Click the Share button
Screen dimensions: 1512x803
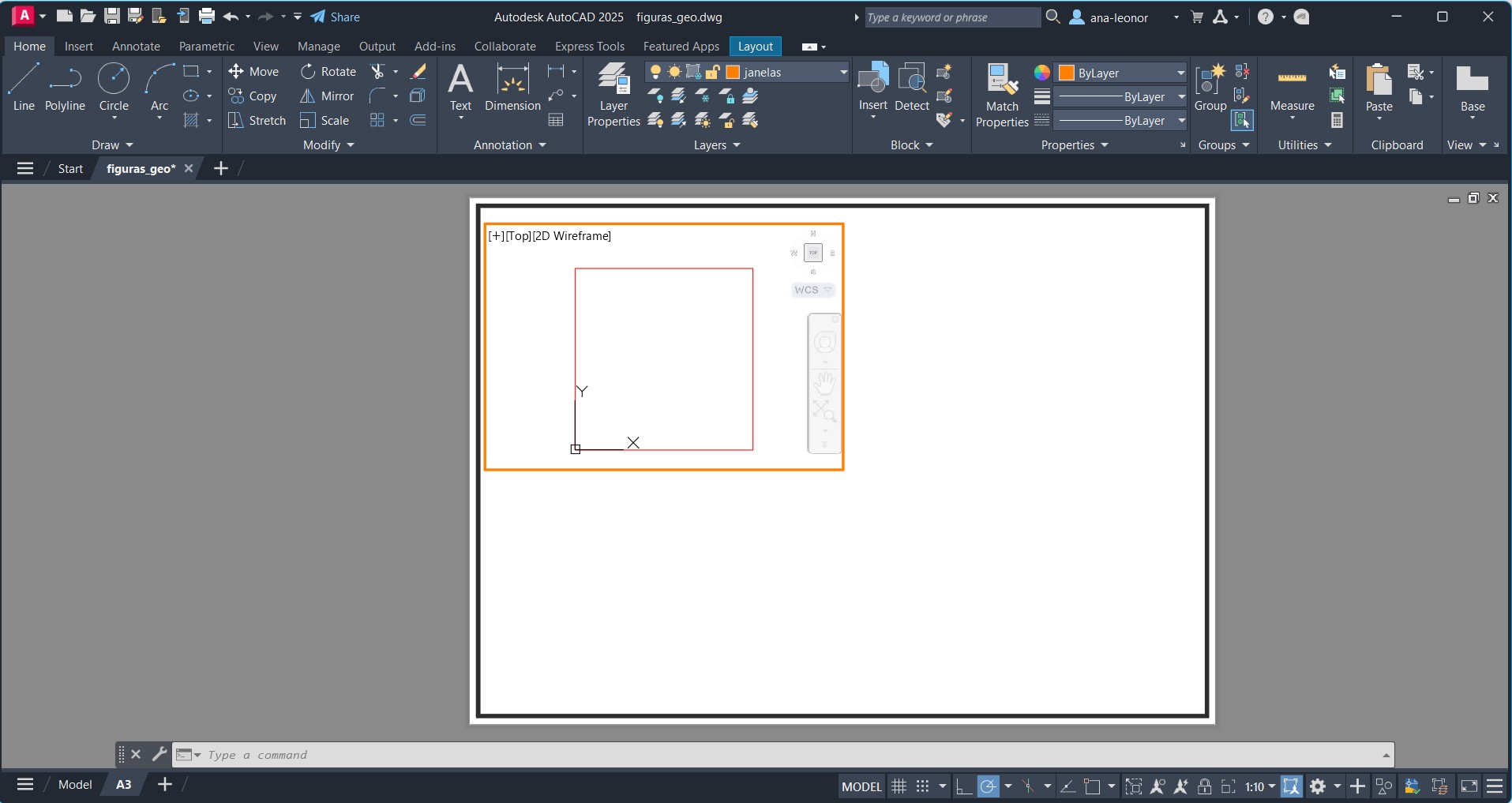336,17
